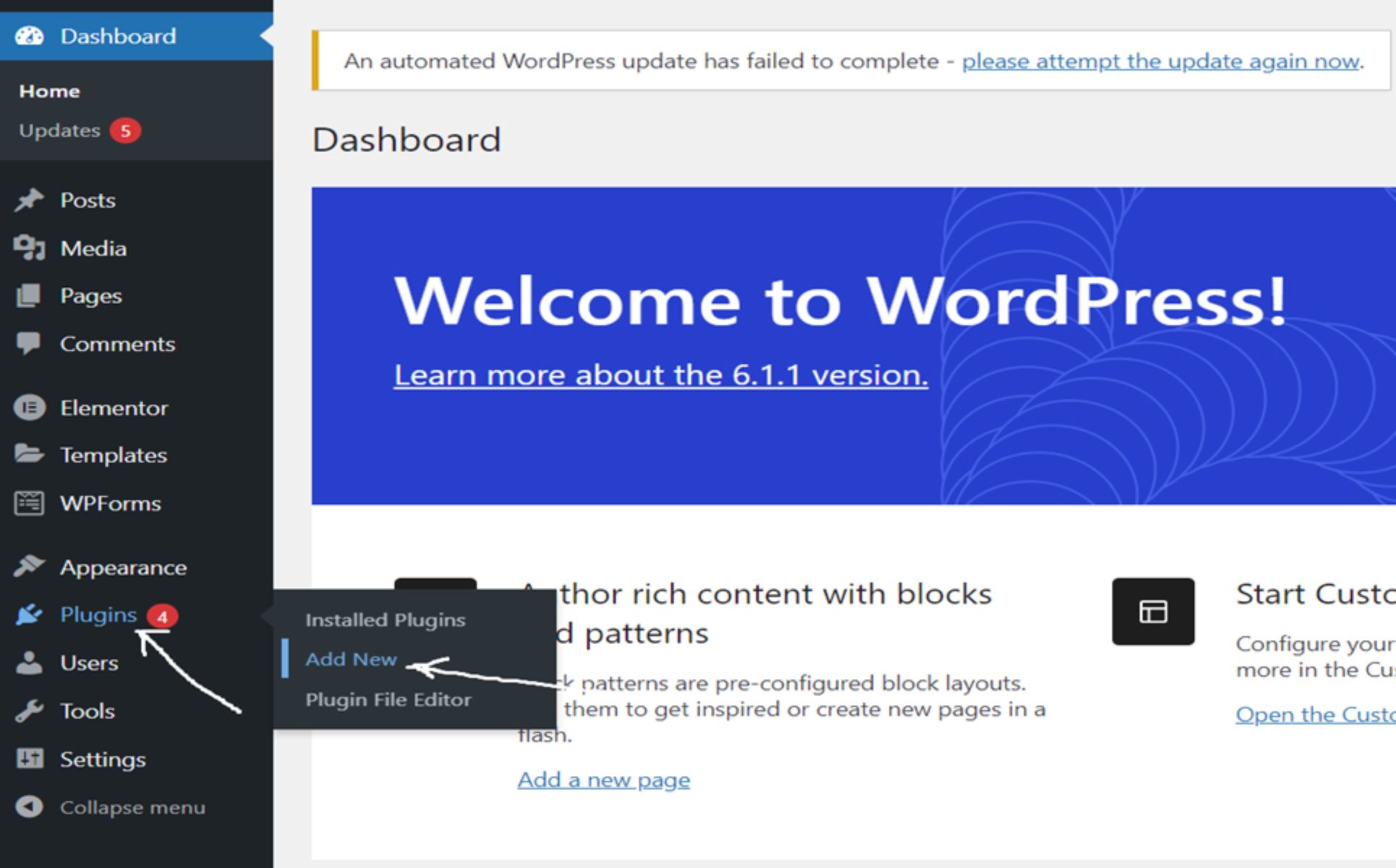This screenshot has height=868, width=1396.
Task: Click the Posts pushpin icon
Action: pos(29,200)
